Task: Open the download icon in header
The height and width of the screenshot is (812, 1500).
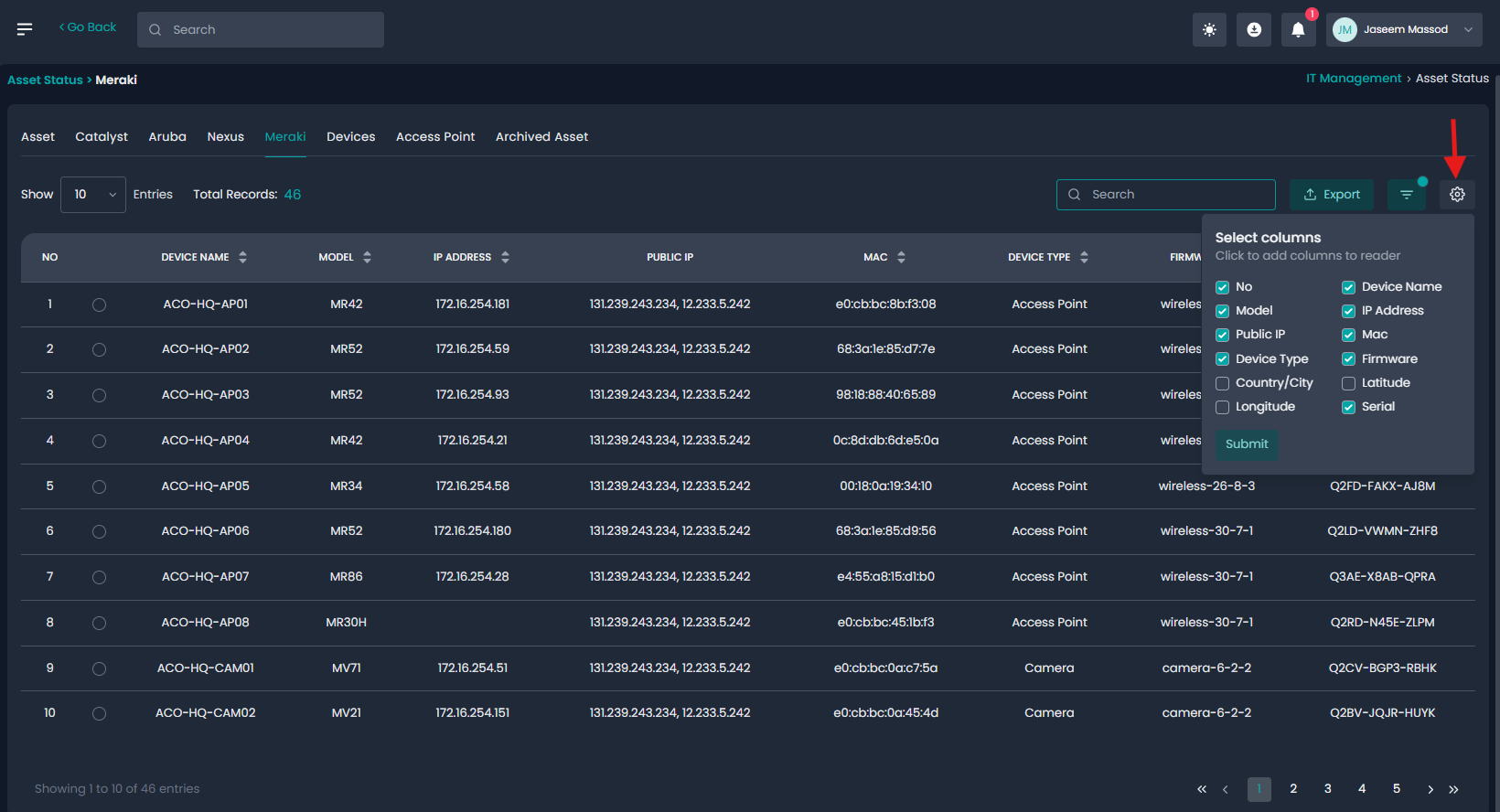Action: (x=1254, y=29)
